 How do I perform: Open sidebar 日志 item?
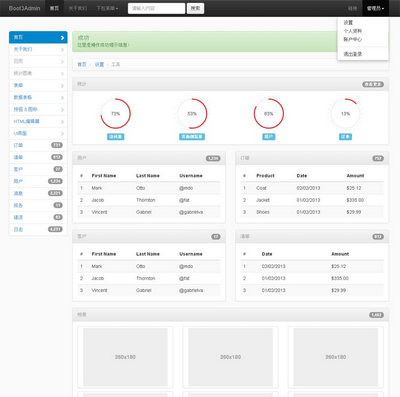coord(38,229)
